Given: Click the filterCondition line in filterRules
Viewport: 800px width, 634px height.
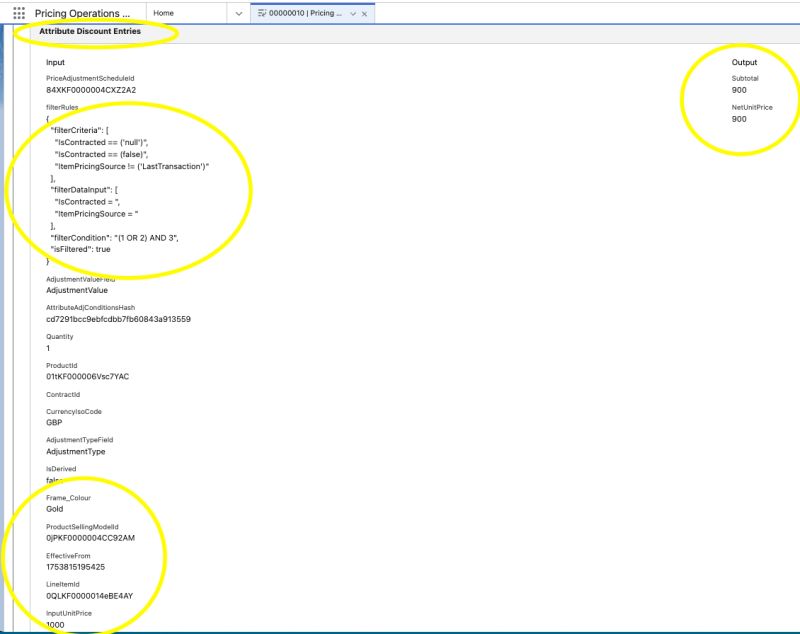Looking at the screenshot, I should click(x=114, y=237).
